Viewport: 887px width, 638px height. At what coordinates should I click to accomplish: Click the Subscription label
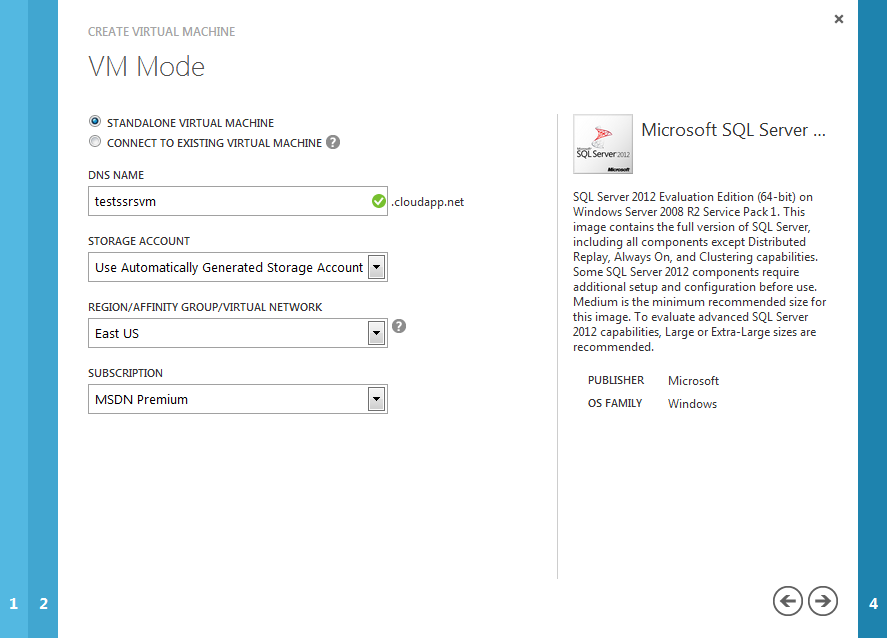tap(125, 373)
